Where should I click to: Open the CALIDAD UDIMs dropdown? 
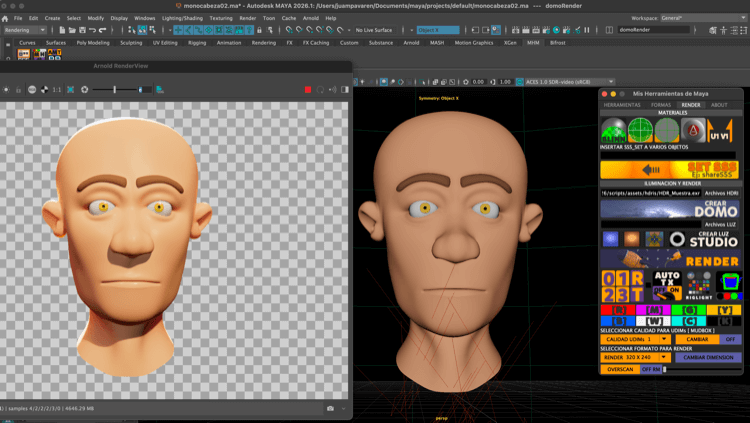point(634,339)
